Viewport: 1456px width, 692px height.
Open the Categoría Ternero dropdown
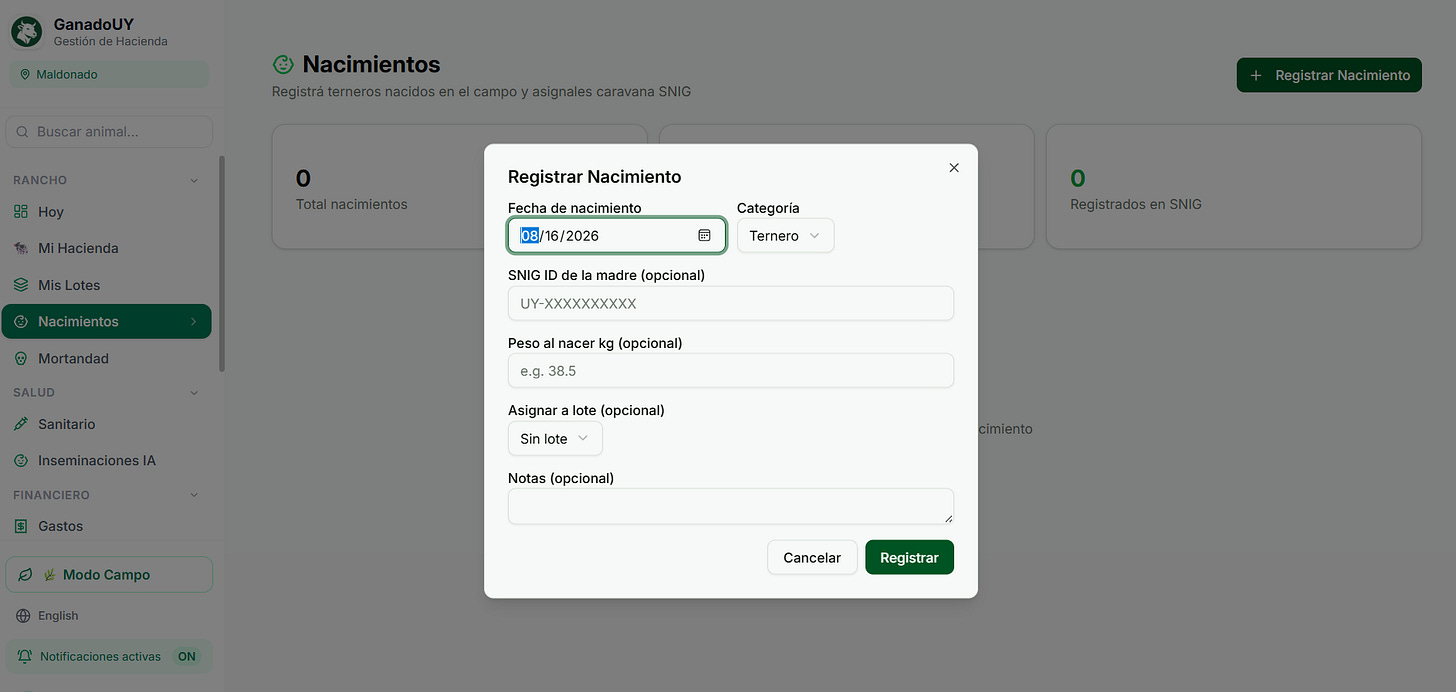(785, 236)
